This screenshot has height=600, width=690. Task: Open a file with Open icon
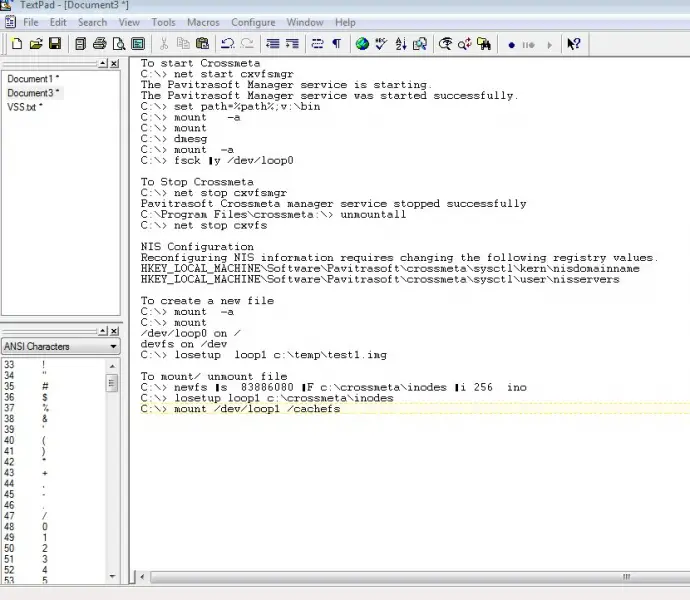pos(36,44)
